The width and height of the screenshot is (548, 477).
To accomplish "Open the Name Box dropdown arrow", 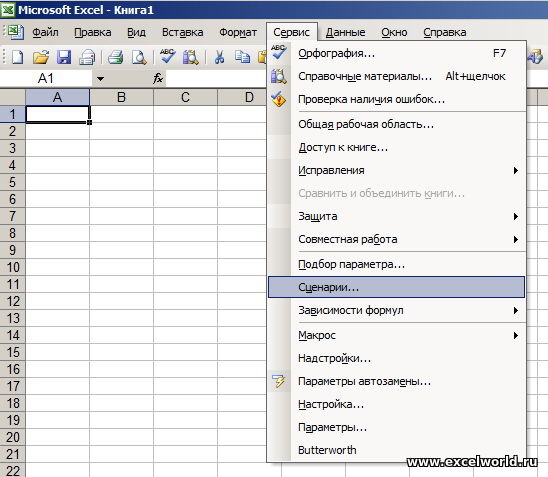I will 100,79.
